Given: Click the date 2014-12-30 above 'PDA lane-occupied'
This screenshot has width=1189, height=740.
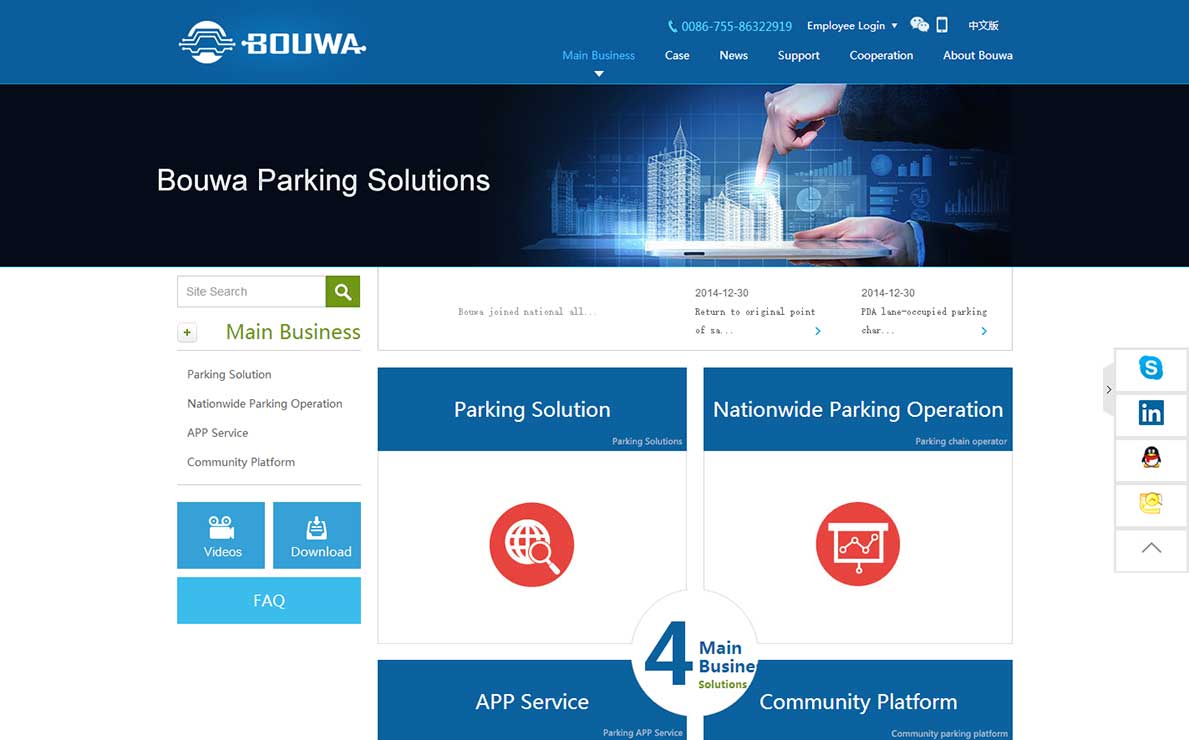Looking at the screenshot, I should (887, 293).
